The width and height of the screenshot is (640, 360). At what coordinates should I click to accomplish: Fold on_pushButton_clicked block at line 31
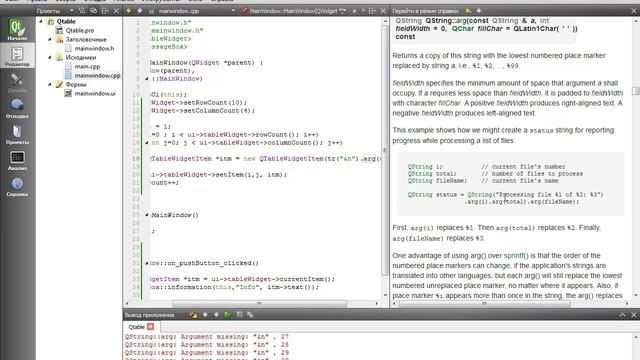[x=147, y=263]
